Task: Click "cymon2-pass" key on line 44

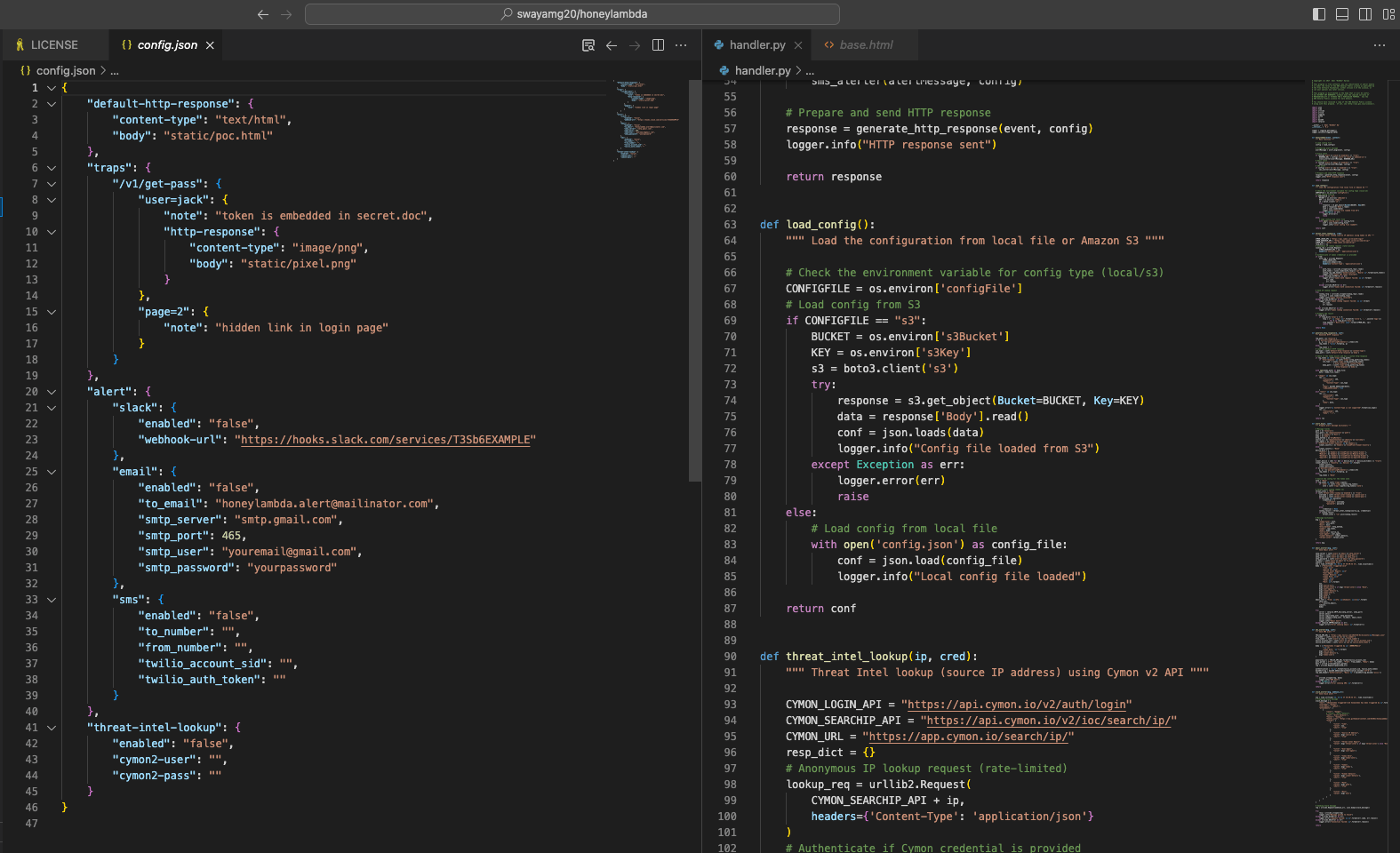Action: (155, 776)
